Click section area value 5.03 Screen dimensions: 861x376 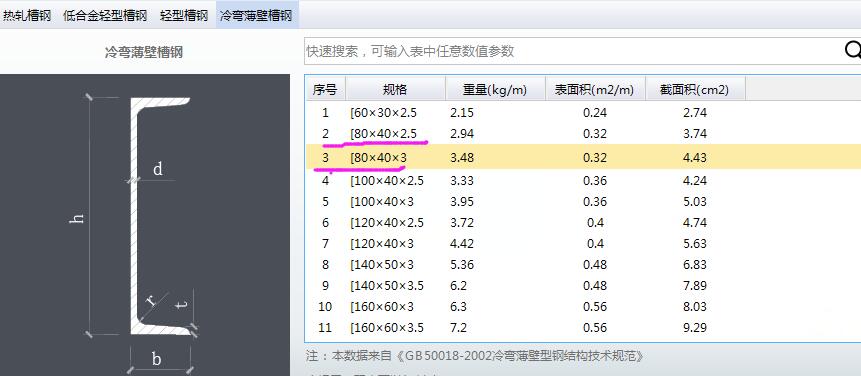coord(695,201)
